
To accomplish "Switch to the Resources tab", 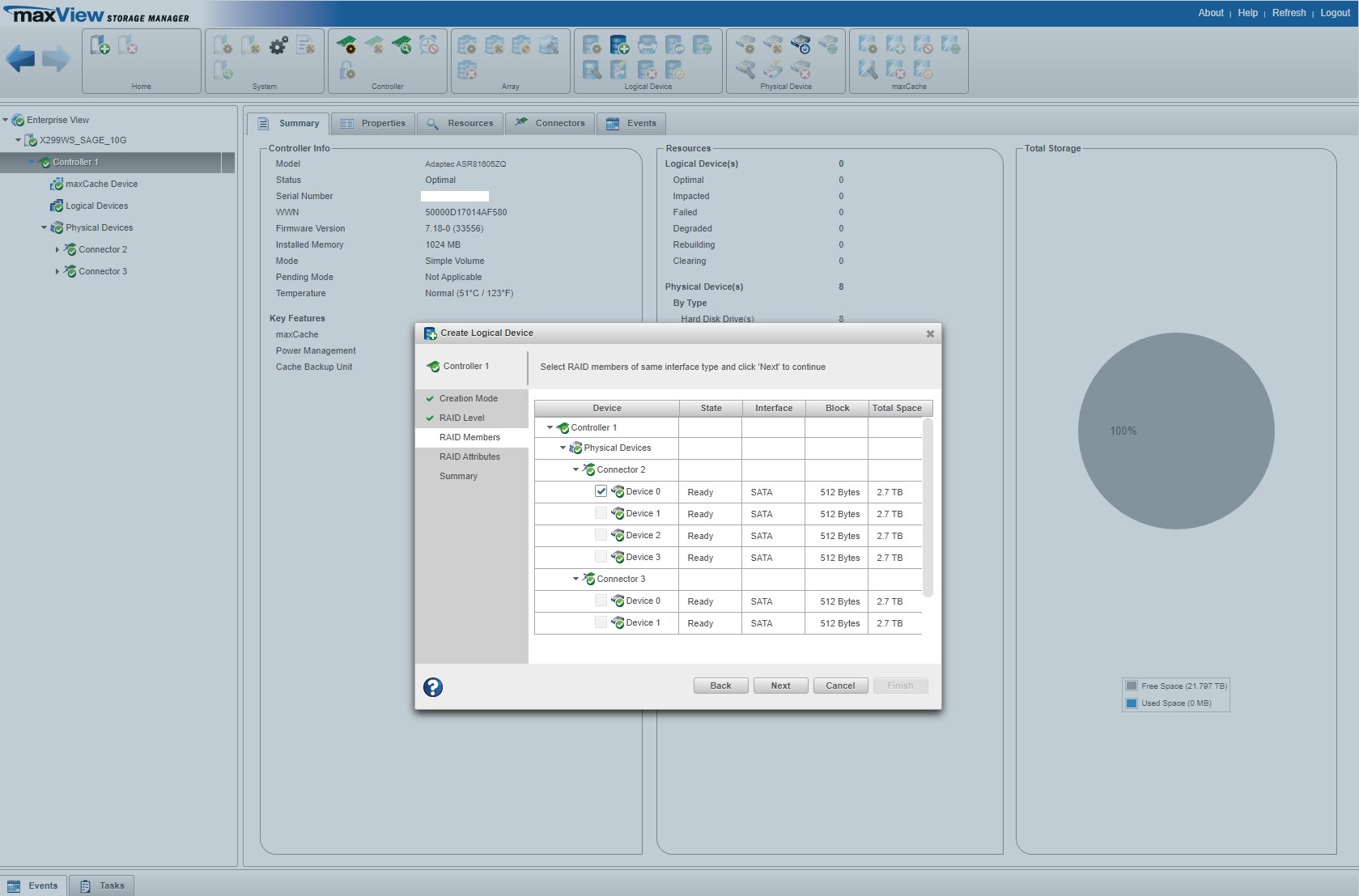I will 460,123.
